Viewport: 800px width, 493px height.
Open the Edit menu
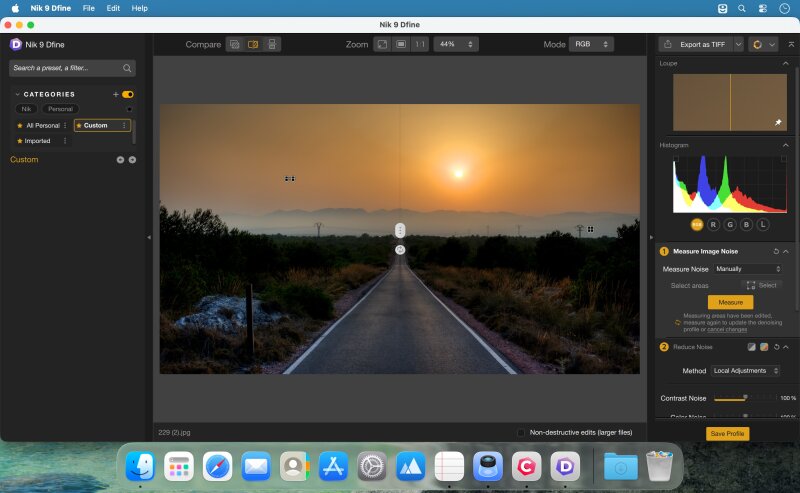click(x=113, y=8)
